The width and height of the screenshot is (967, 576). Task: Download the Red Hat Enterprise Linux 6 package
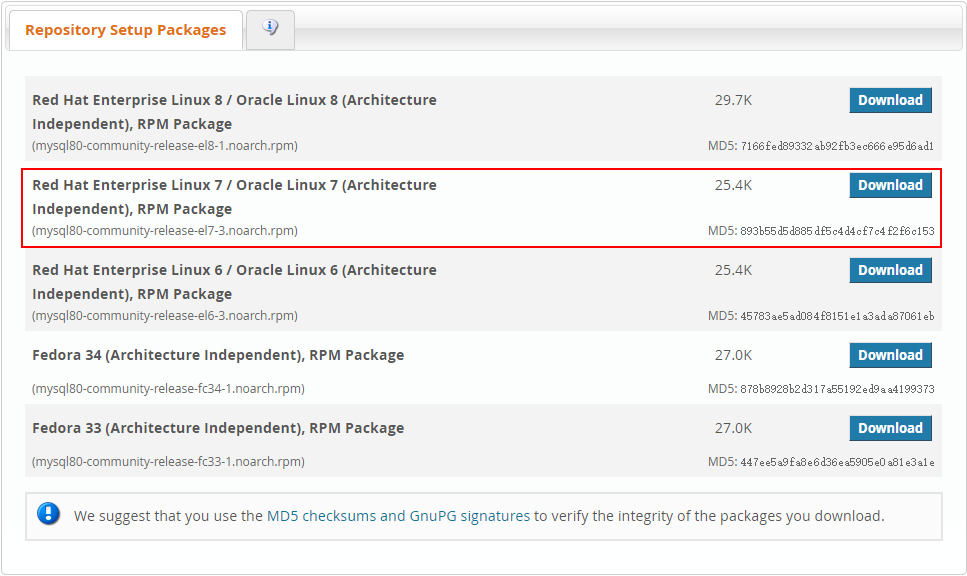(890, 270)
